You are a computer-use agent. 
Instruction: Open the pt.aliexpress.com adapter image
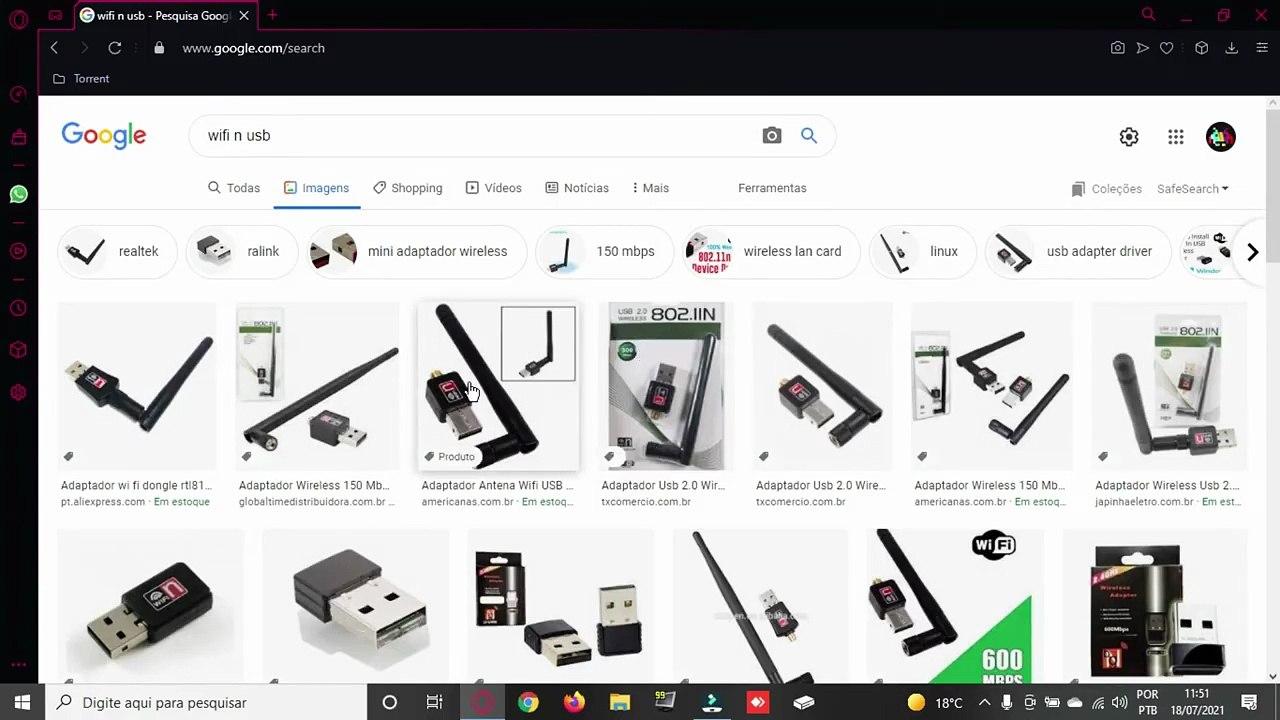(x=137, y=386)
